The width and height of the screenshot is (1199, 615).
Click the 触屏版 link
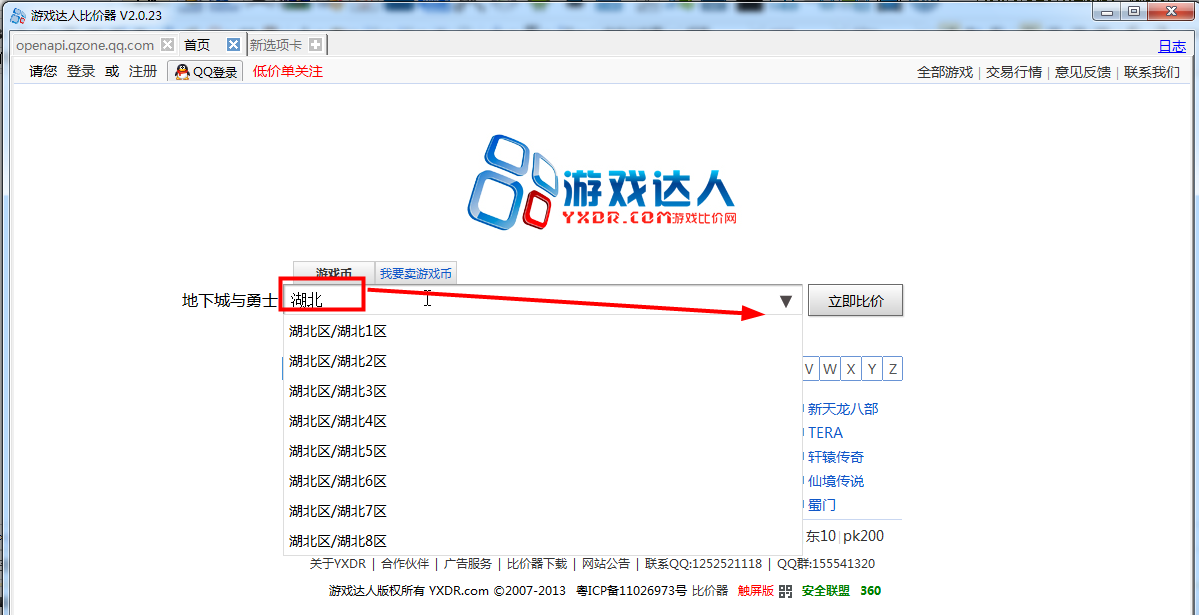755,591
